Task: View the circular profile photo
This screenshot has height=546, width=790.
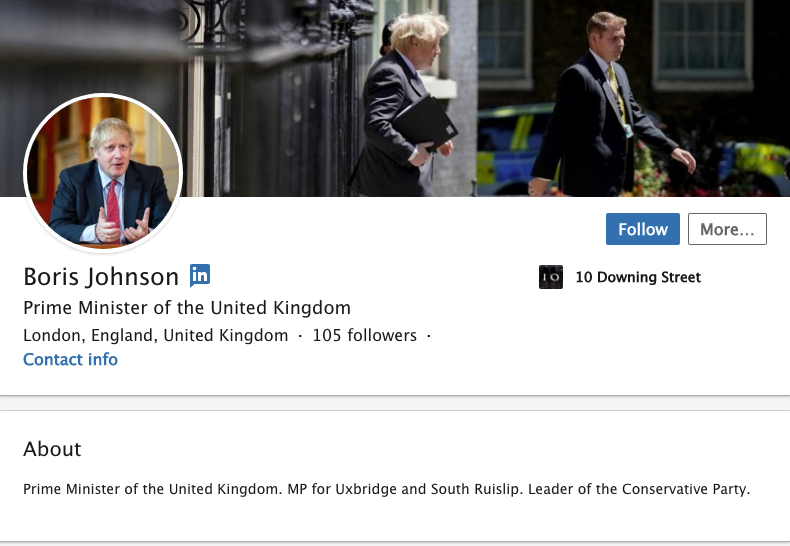Action: pos(103,172)
